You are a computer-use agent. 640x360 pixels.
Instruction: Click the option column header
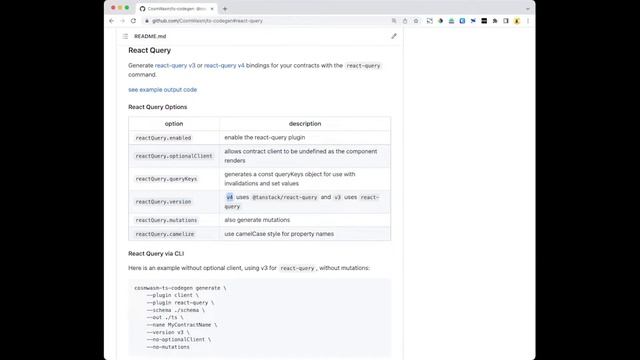174,124
